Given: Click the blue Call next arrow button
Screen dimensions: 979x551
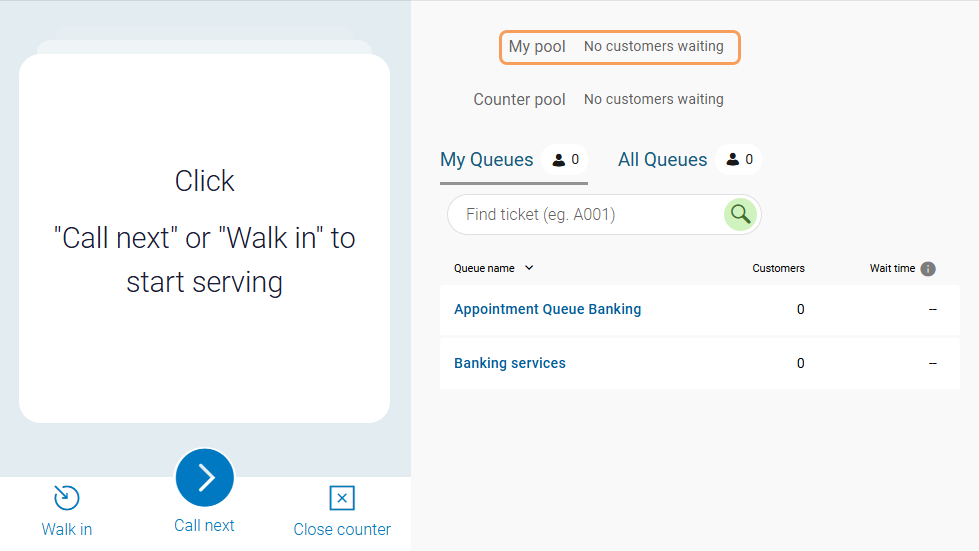Looking at the screenshot, I should [205, 478].
